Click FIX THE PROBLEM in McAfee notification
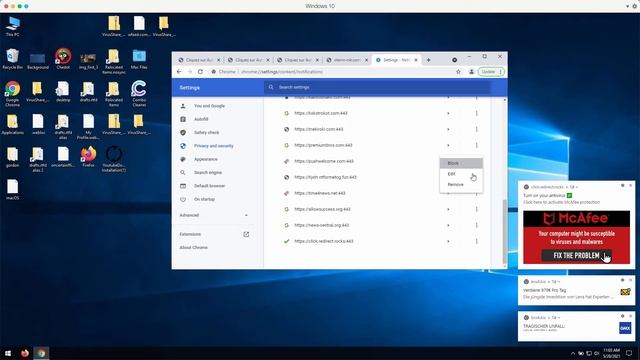 [576, 256]
